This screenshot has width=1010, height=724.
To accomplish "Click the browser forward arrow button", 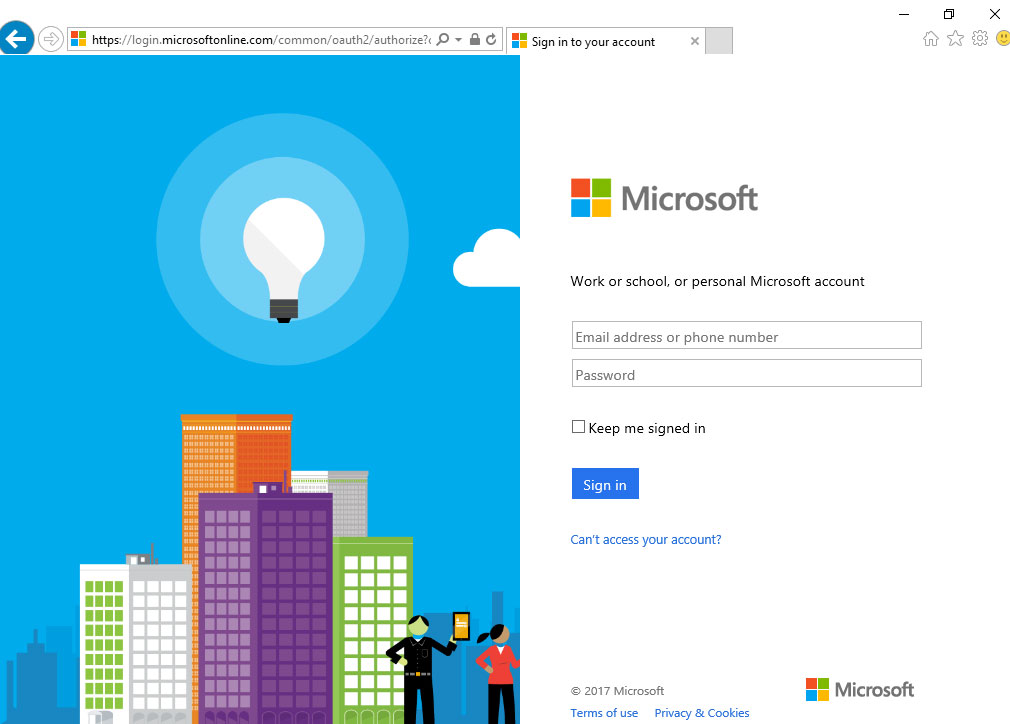I will (50, 39).
